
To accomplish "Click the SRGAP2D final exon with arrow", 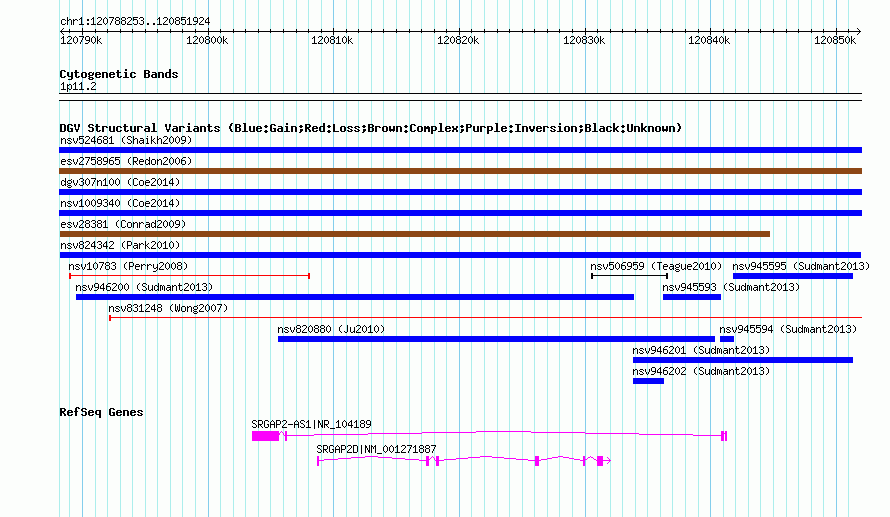I will (603, 461).
